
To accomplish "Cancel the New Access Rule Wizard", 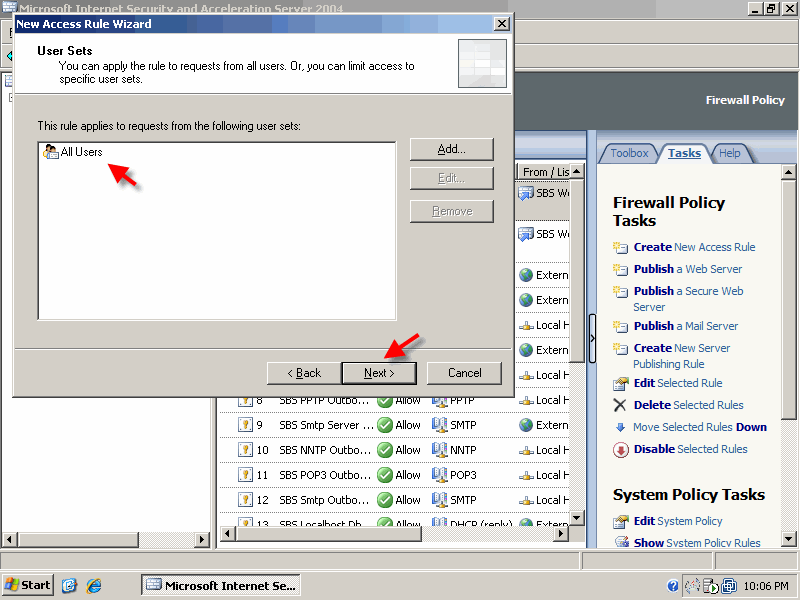I will coord(464,373).
